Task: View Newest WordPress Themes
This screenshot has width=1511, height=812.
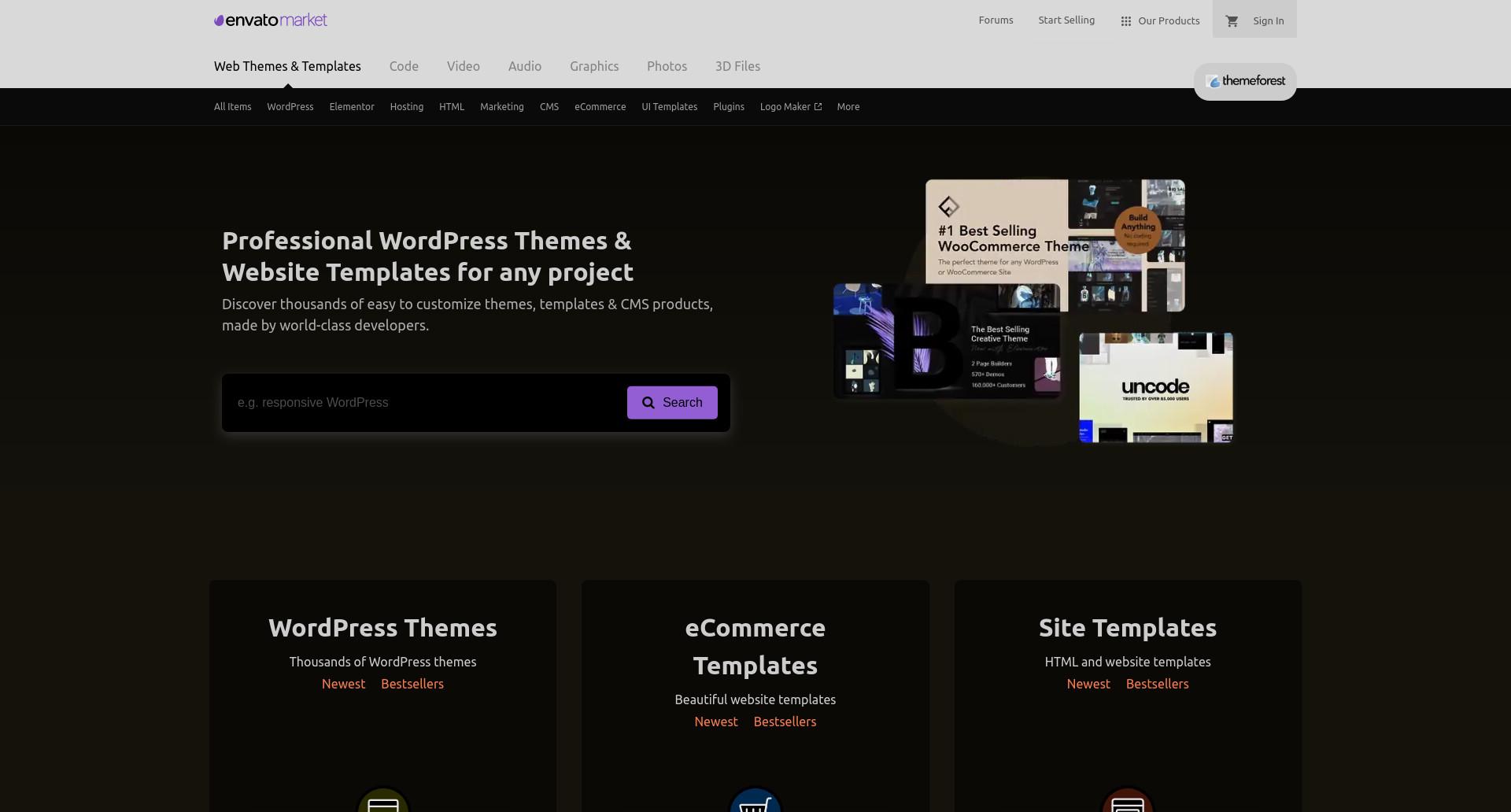Action: click(x=344, y=684)
